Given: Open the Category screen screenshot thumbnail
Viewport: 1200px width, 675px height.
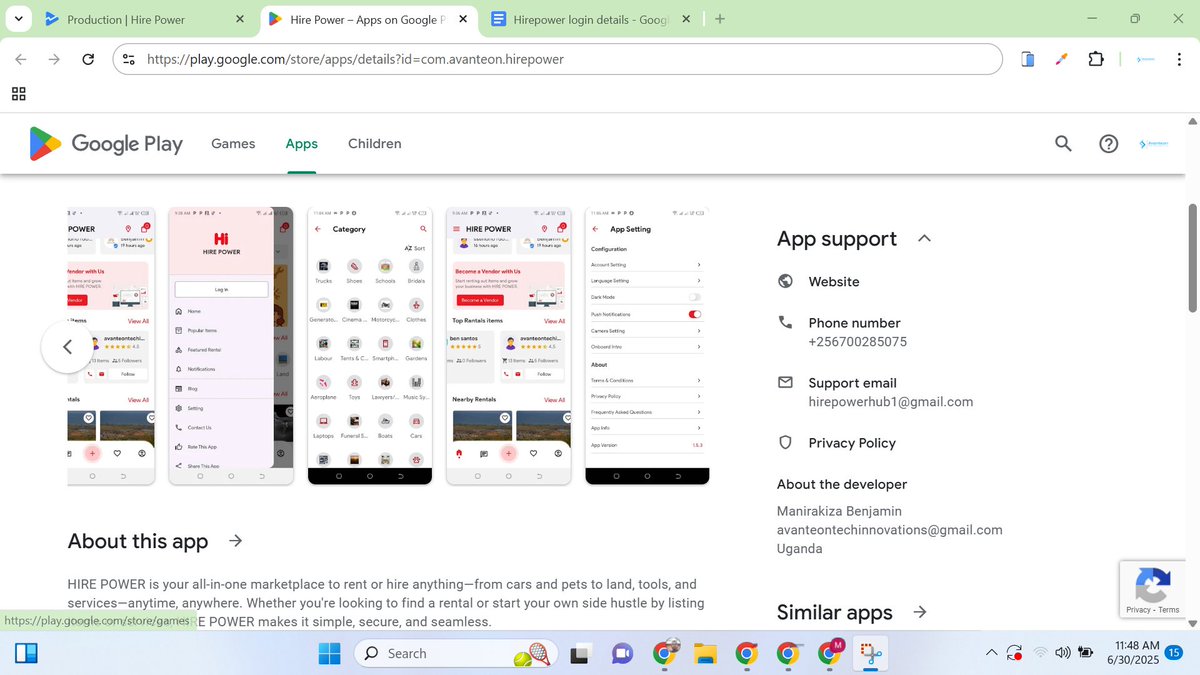Looking at the screenshot, I should (x=370, y=346).
